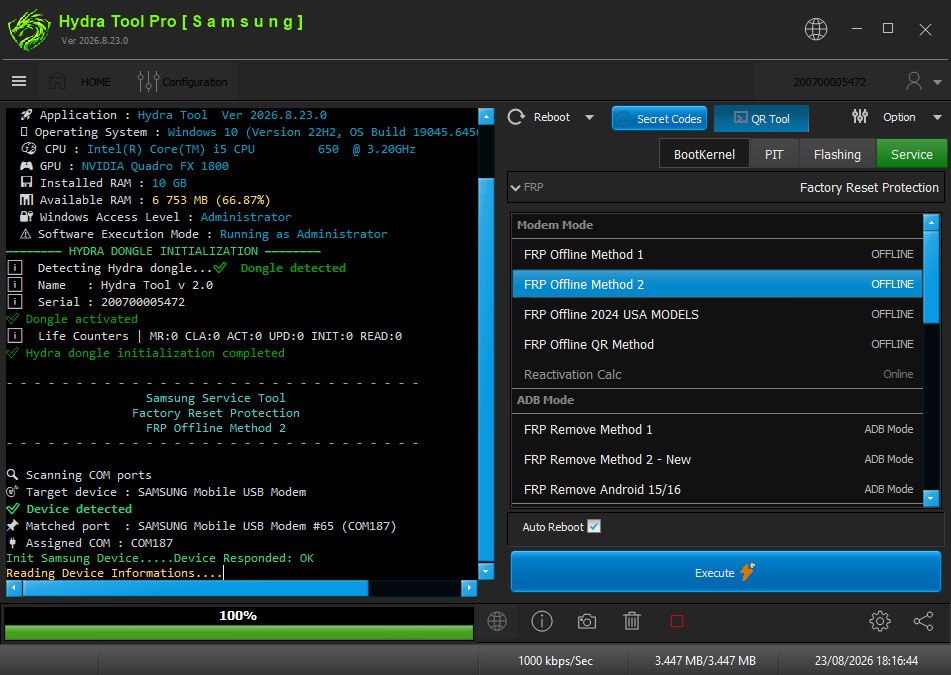The width and height of the screenshot is (951, 675).
Task: Click the log vertical scrollbar thumb
Action: pyautogui.click(x=486, y=369)
